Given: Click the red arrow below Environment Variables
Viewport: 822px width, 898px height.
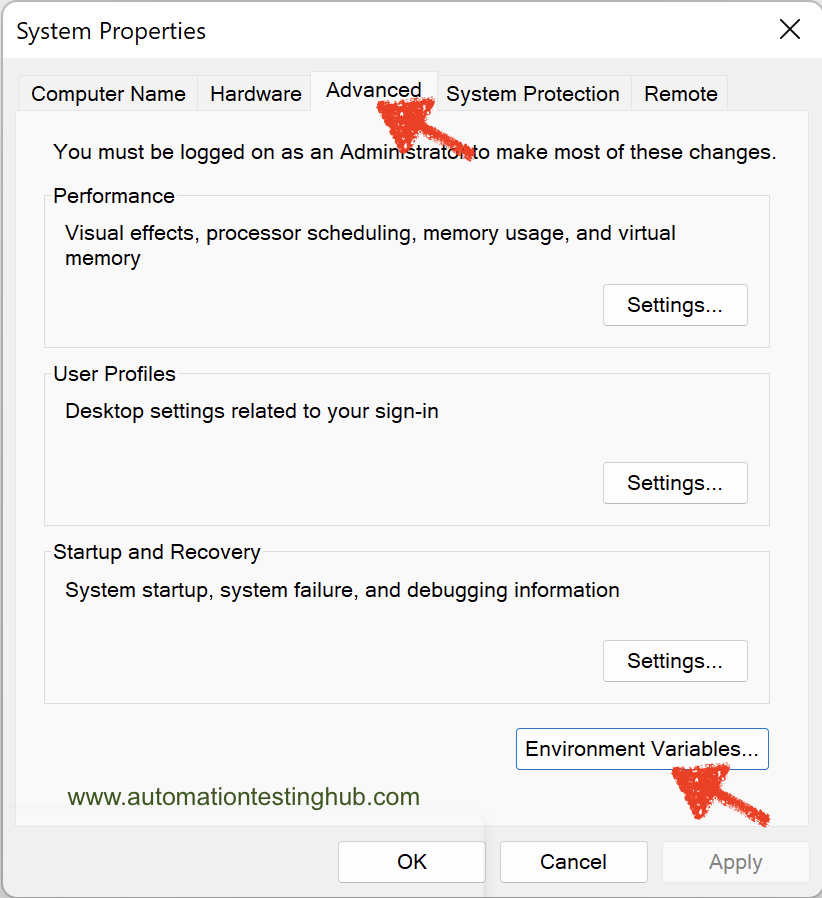Looking at the screenshot, I should click(x=719, y=795).
